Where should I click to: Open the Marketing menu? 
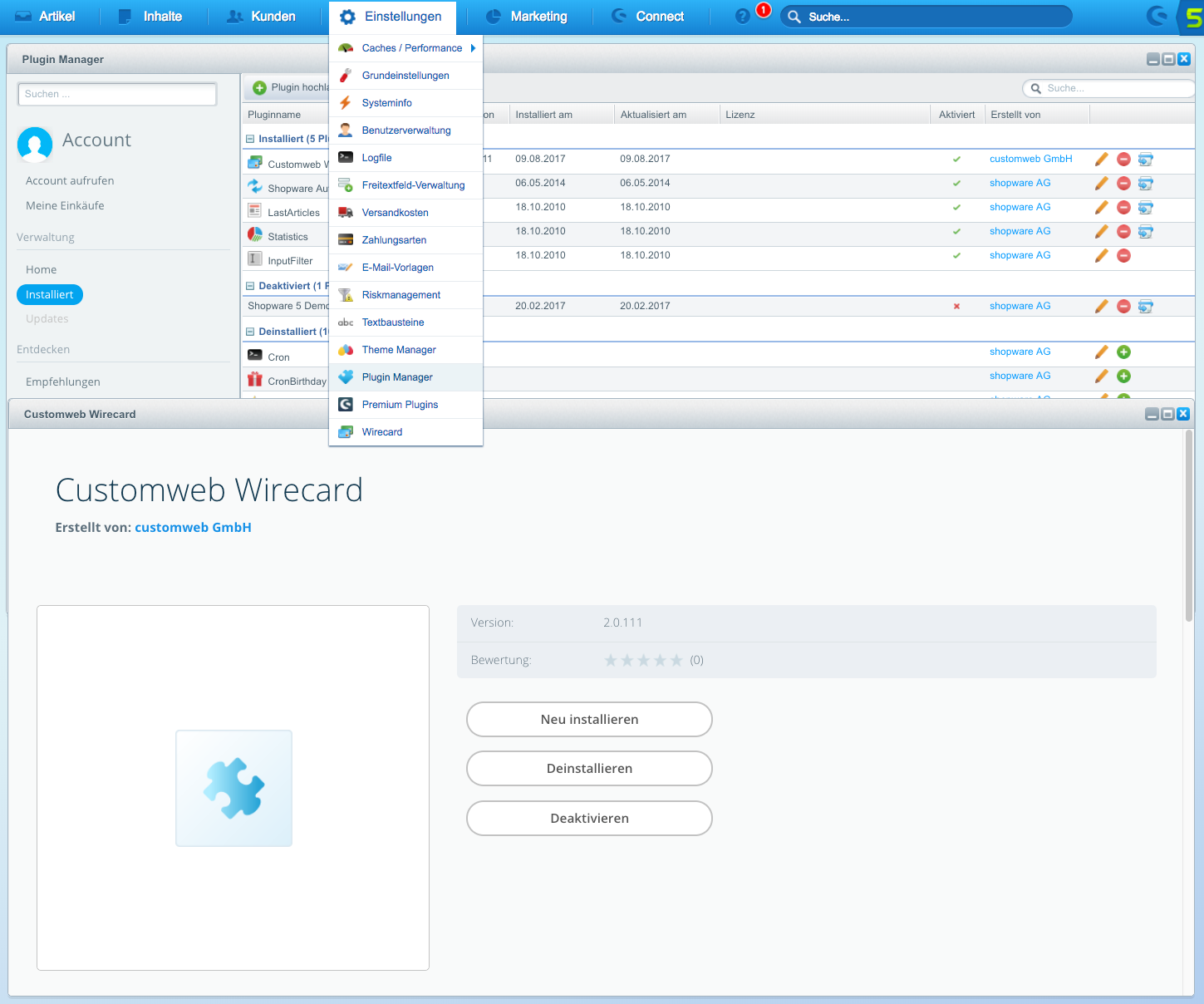coord(527,17)
